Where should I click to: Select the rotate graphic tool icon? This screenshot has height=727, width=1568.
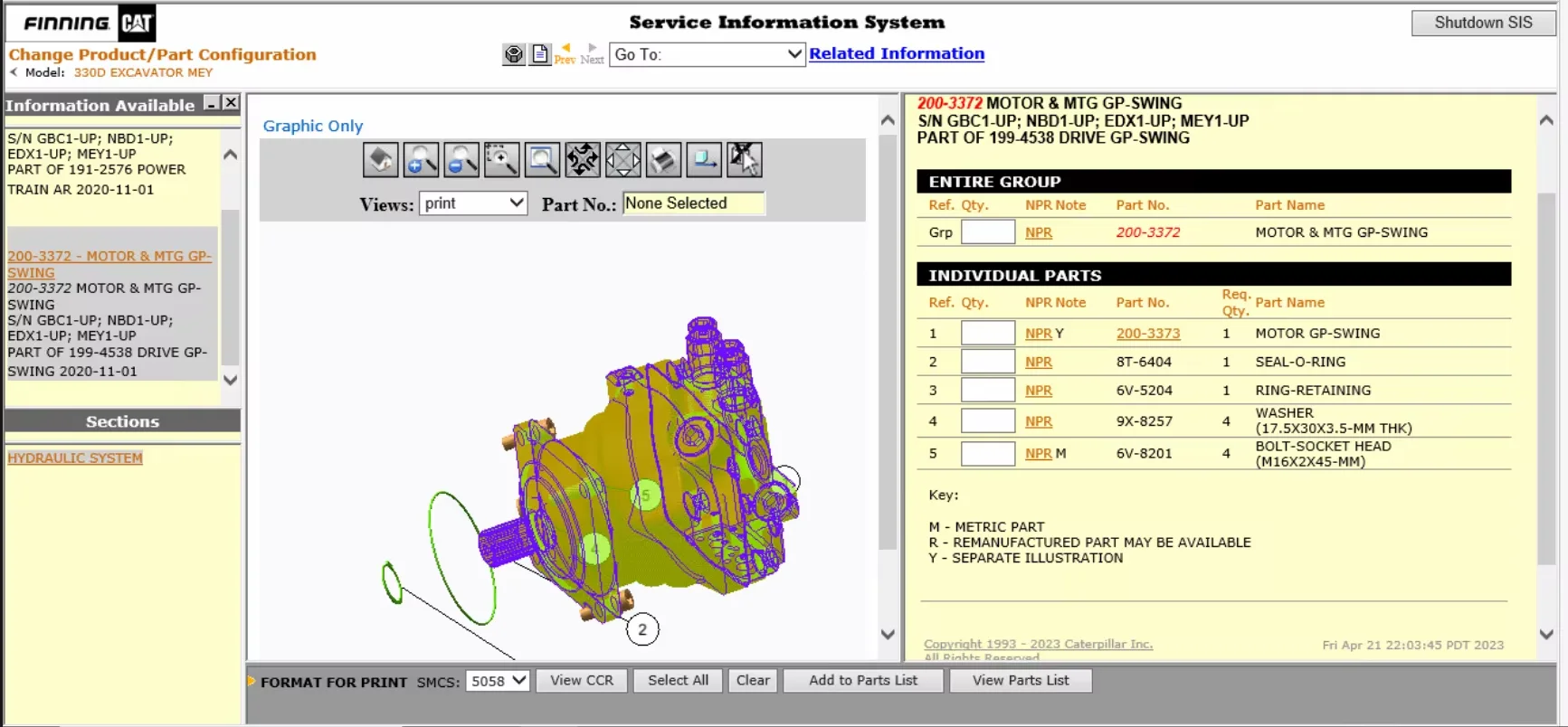[583, 160]
